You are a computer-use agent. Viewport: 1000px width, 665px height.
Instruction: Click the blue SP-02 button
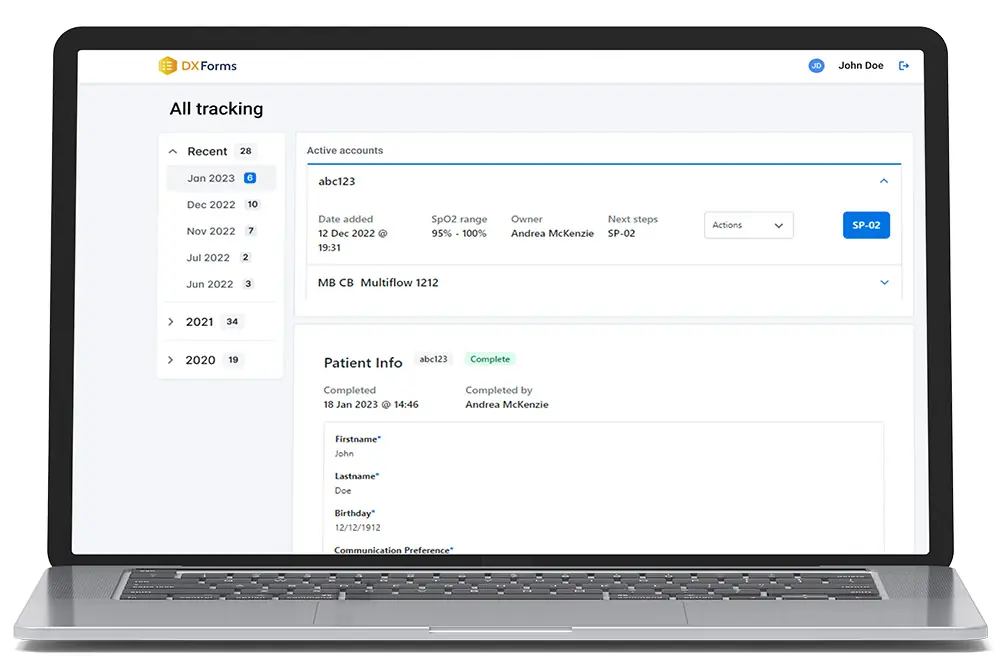(866, 225)
